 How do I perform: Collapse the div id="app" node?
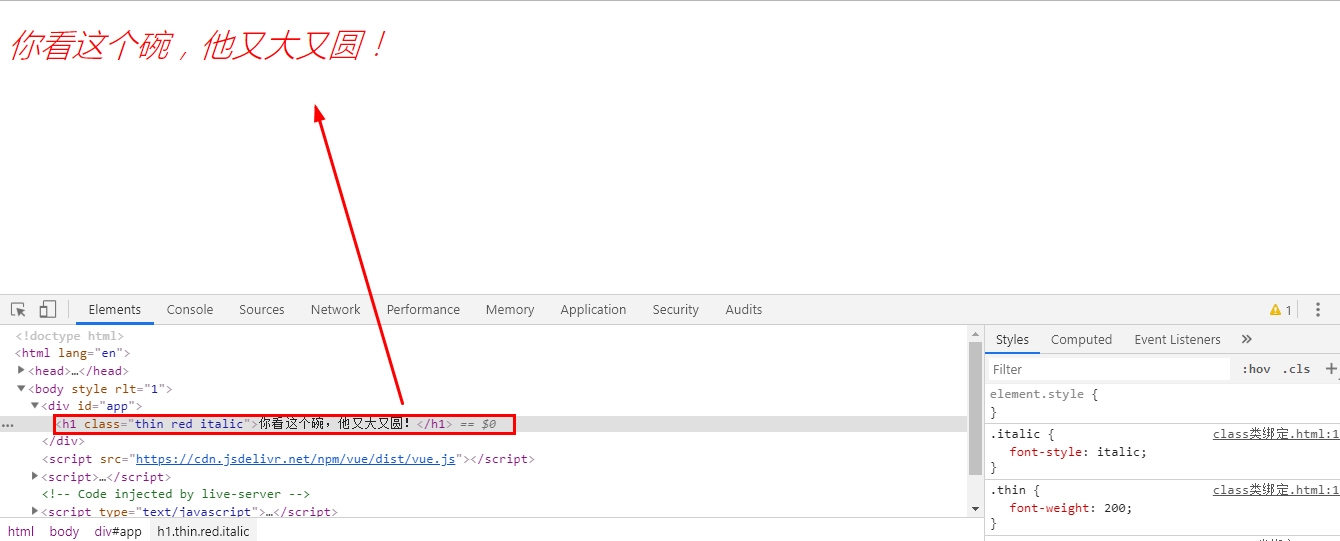pyautogui.click(x=35, y=405)
